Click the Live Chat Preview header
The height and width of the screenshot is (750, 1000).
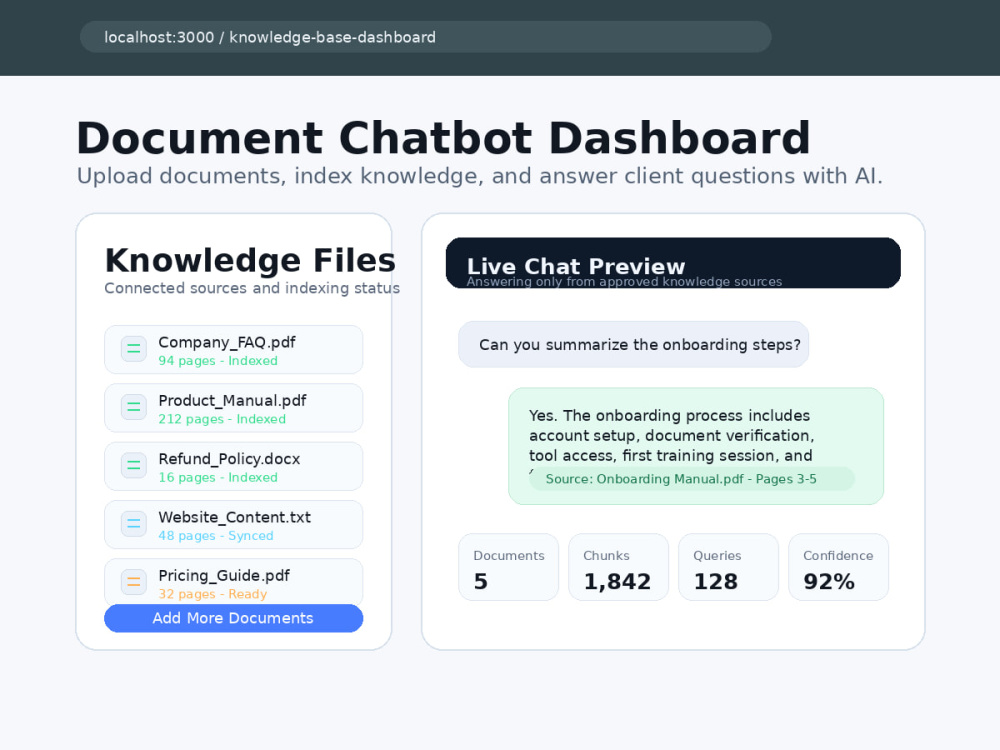coord(673,263)
